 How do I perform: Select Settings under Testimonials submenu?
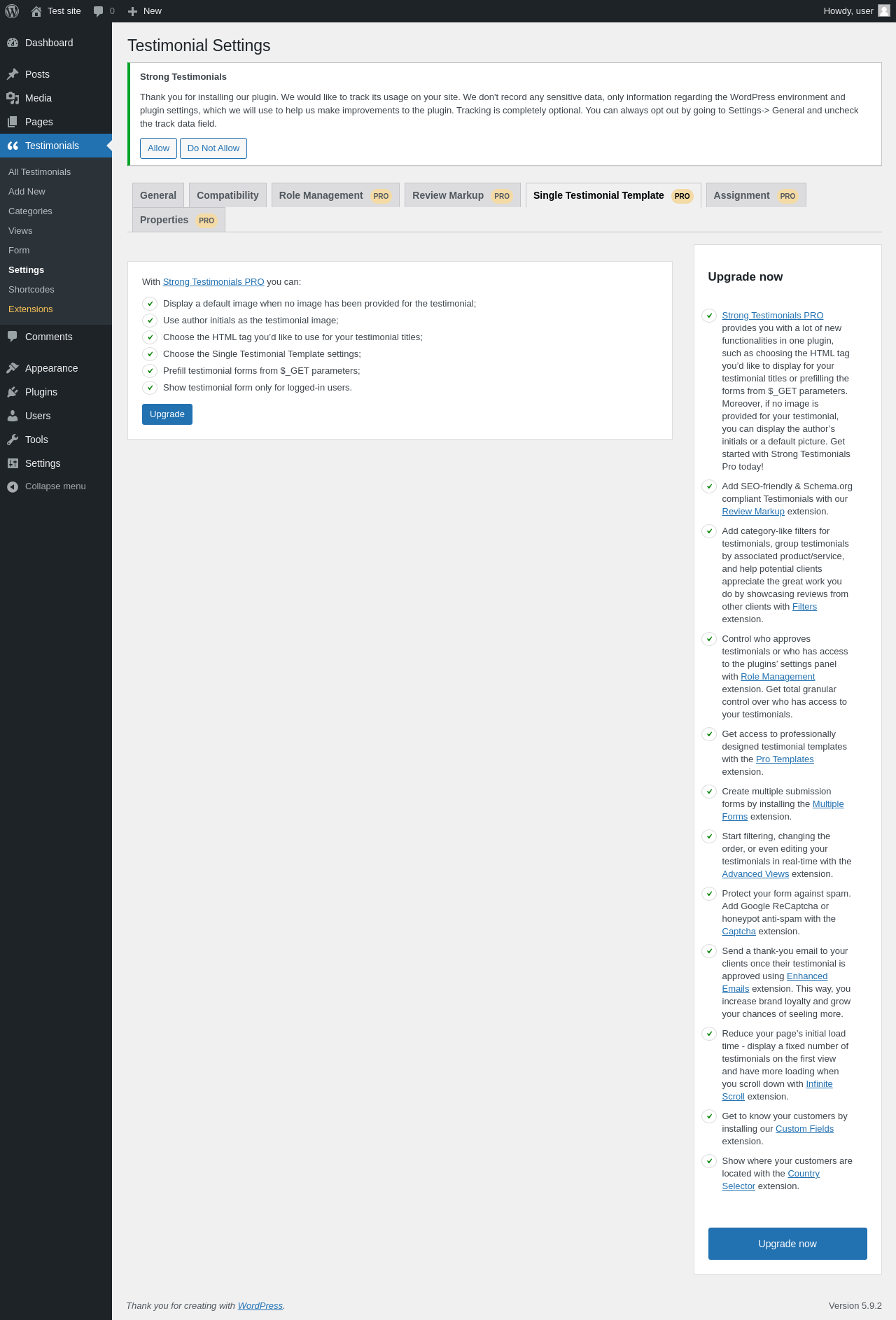(x=56, y=270)
